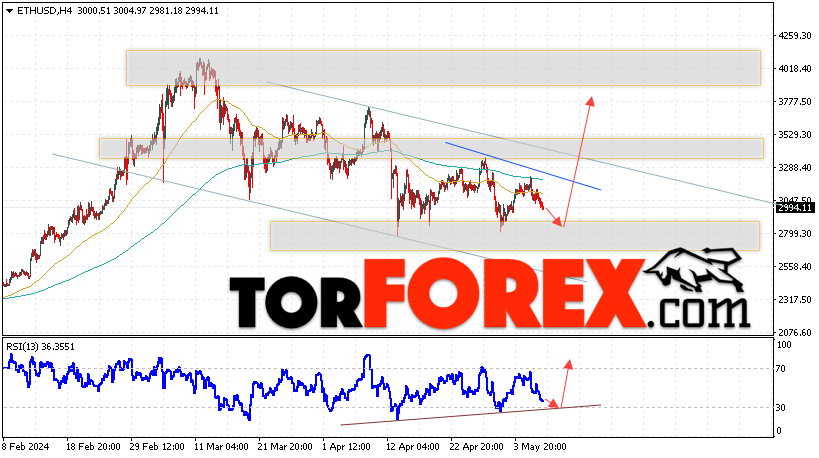The width and height of the screenshot is (819, 458).
Task: Click the 2076.60 price axis label
Action: [794, 333]
